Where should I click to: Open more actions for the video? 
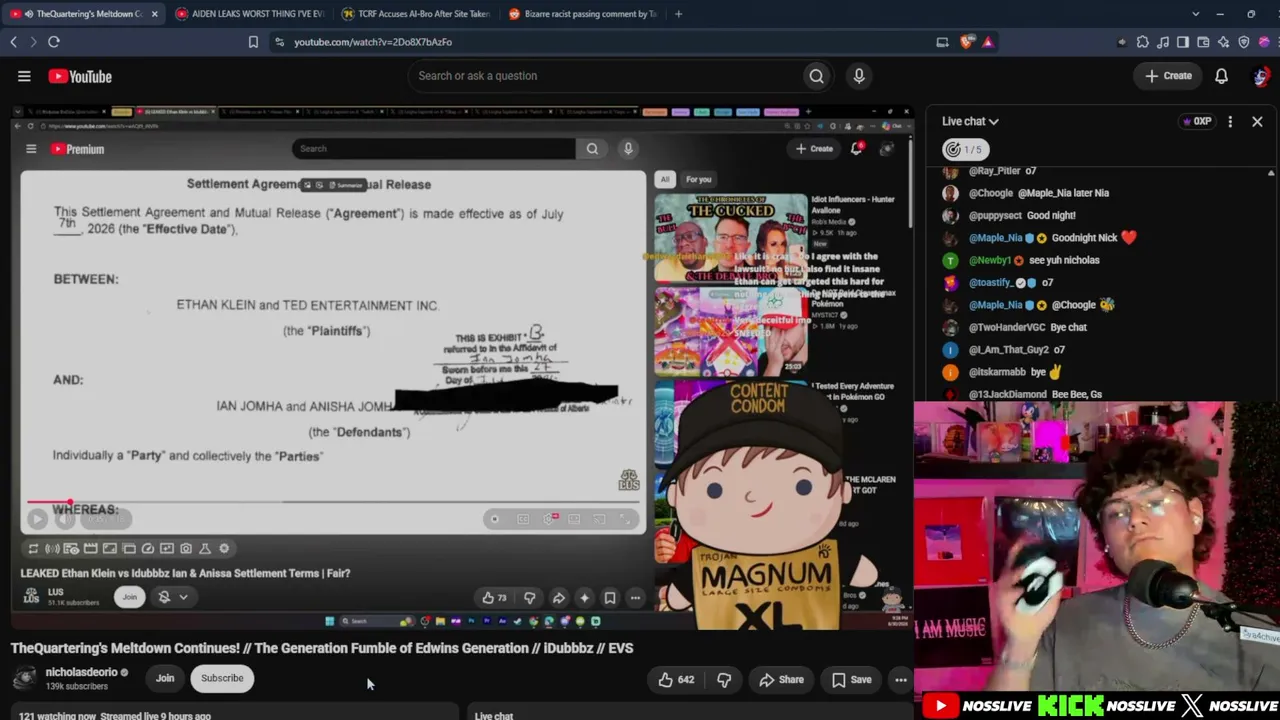click(901, 680)
